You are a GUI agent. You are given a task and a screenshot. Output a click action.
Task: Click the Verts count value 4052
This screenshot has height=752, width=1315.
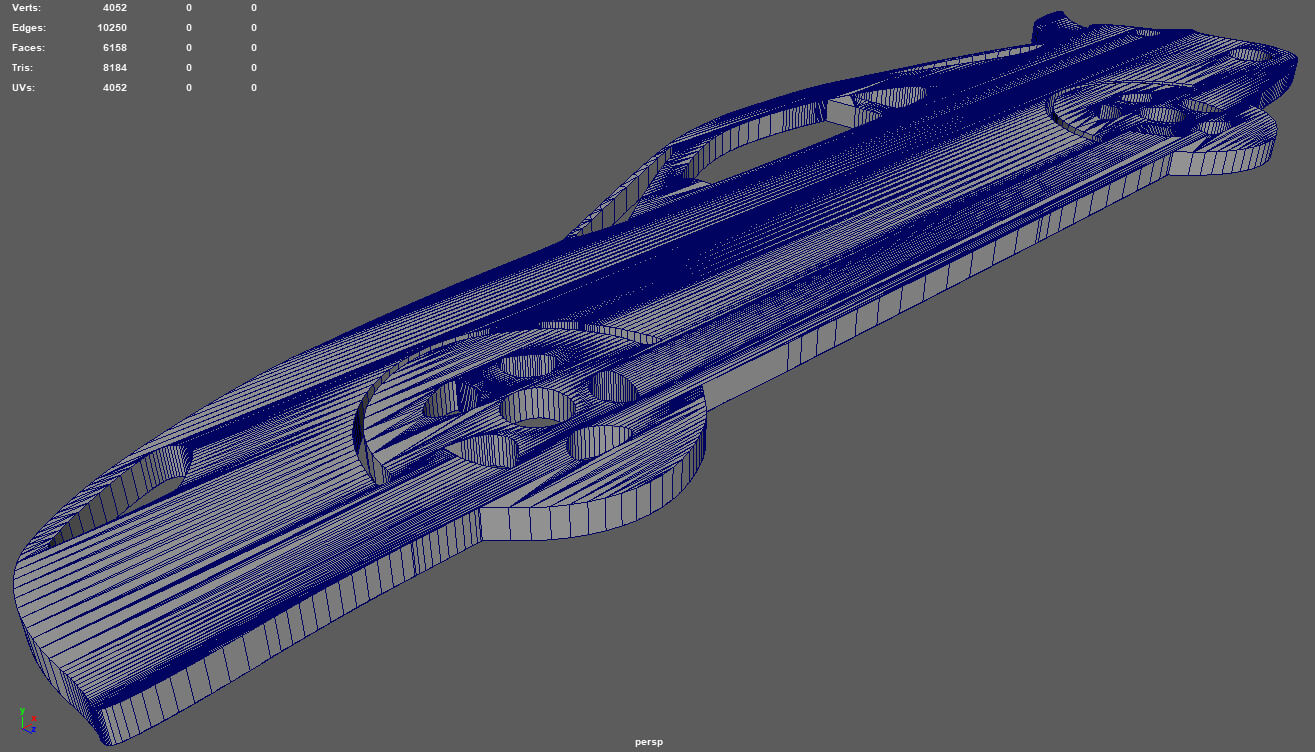(x=114, y=8)
